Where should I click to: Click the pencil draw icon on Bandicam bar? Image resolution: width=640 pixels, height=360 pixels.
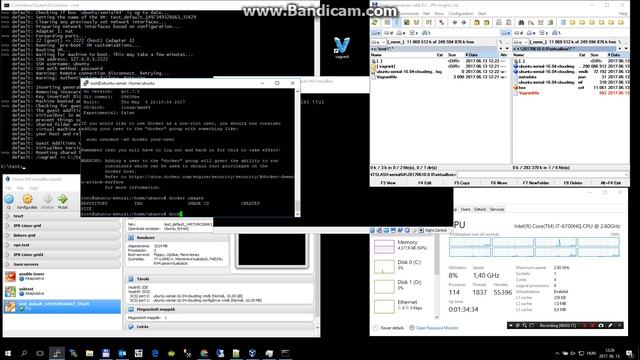pos(610,325)
